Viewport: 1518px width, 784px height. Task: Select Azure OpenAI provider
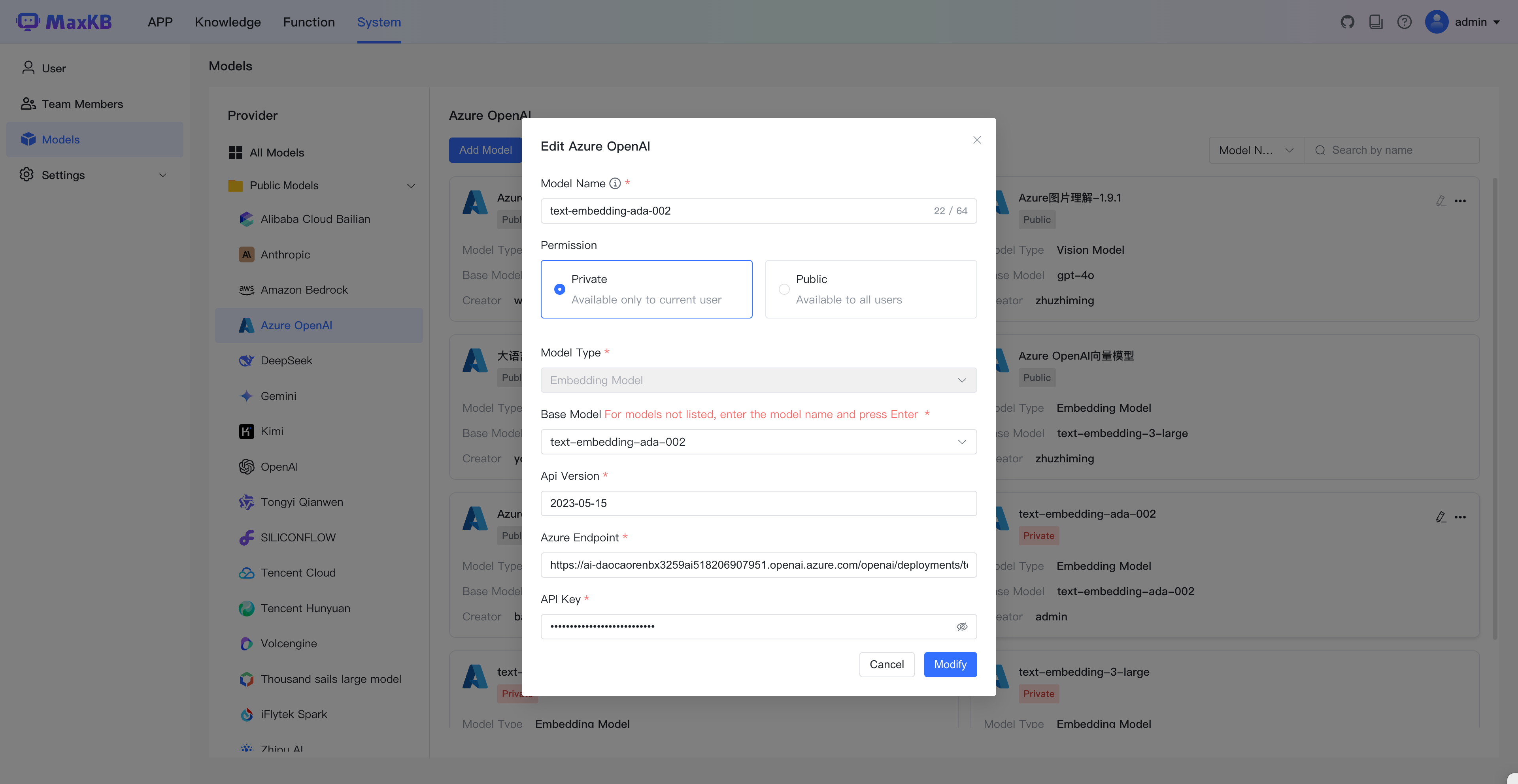(319, 325)
